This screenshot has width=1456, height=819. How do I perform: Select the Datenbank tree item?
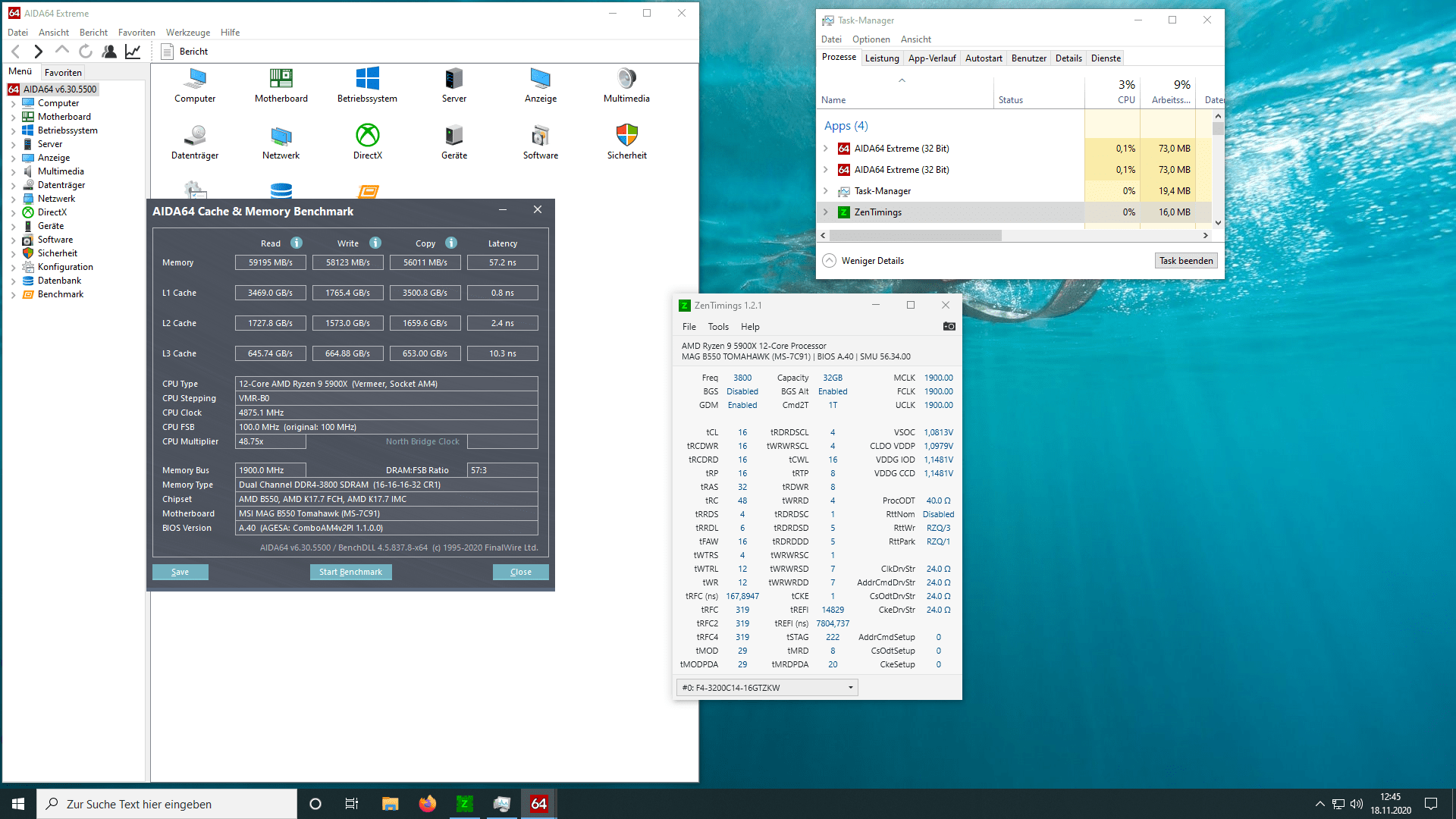[x=59, y=281]
